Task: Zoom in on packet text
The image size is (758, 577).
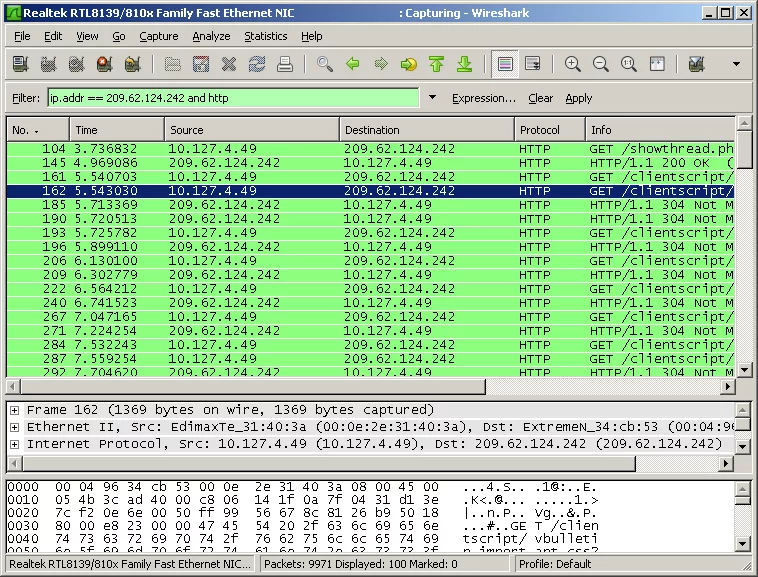Action: click(572, 64)
